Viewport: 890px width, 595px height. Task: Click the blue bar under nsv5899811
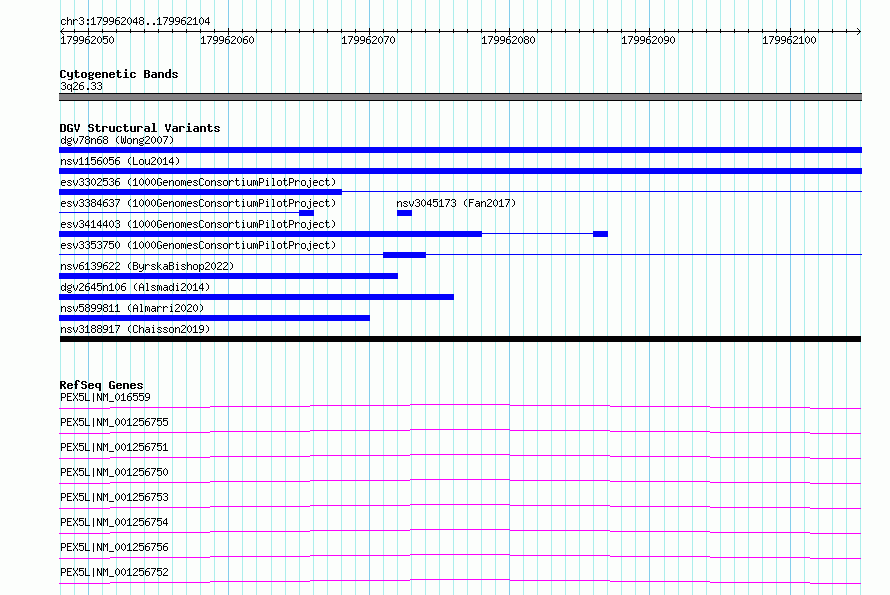215,318
